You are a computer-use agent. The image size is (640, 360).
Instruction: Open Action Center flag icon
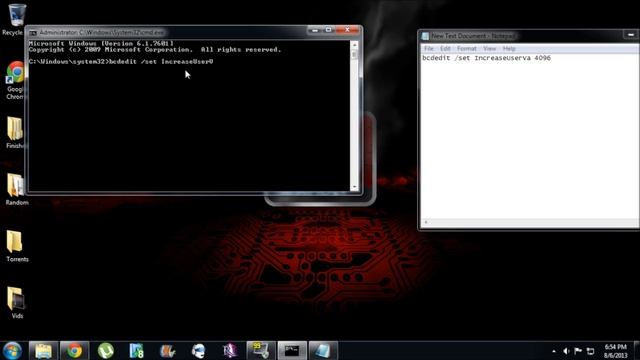pos(578,351)
